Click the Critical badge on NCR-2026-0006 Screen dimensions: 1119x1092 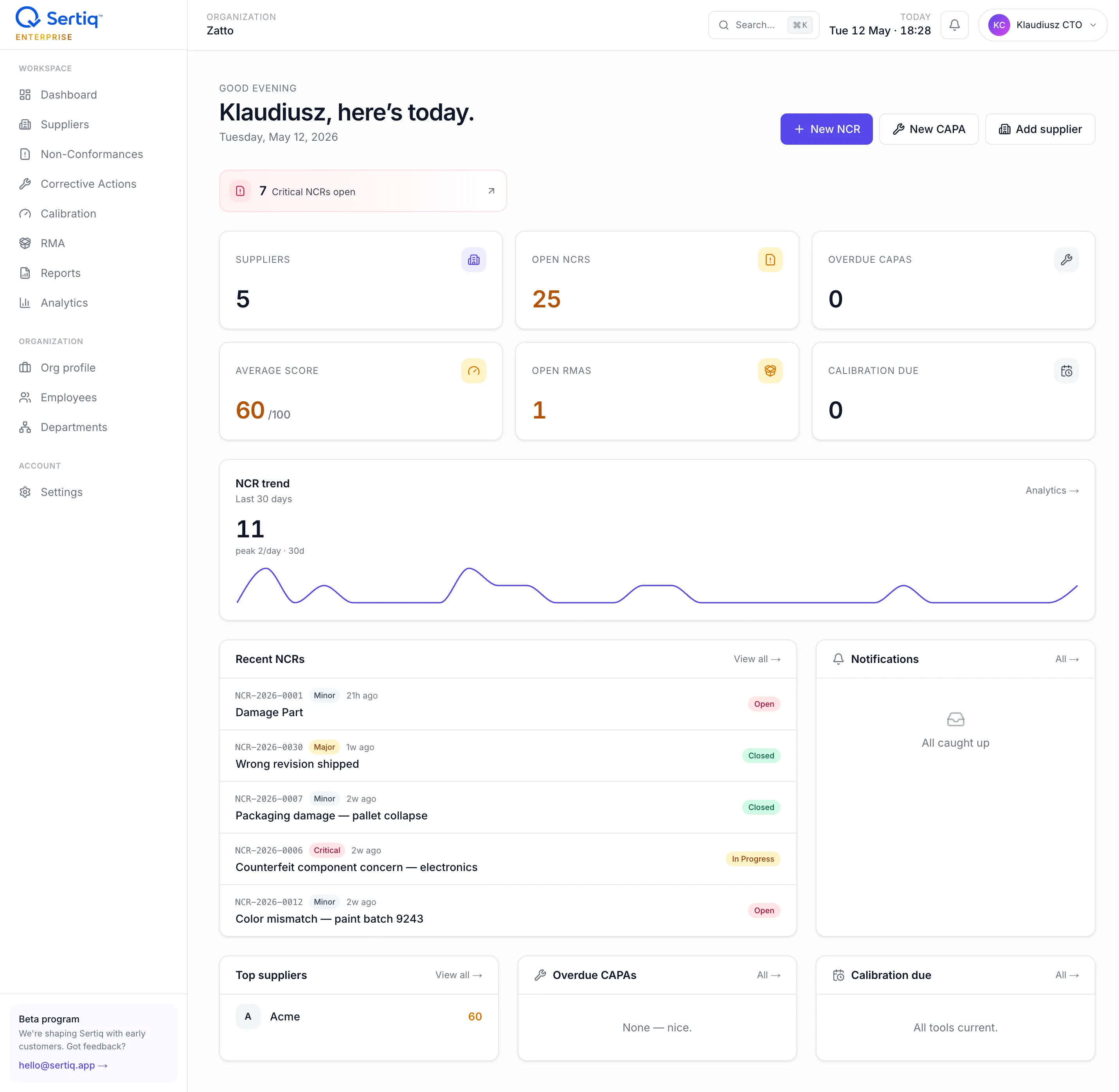click(327, 850)
